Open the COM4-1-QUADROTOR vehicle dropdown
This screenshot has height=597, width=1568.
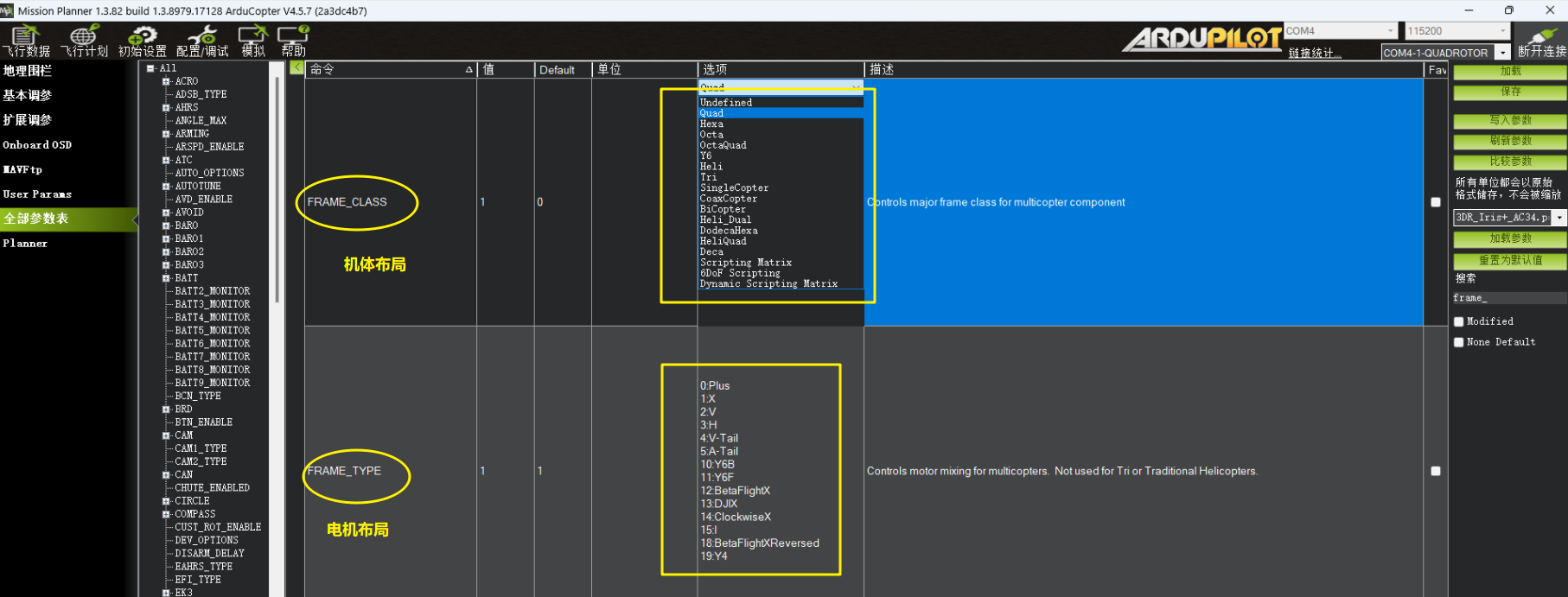1503,53
